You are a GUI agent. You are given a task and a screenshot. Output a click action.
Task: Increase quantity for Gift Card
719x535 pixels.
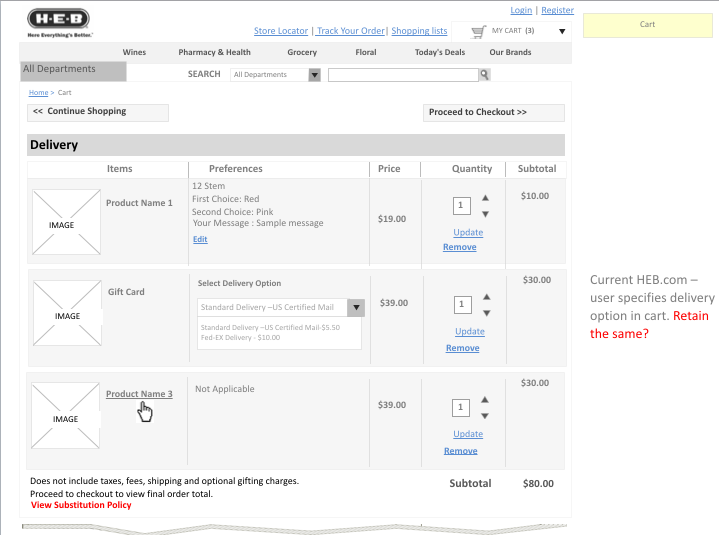click(487, 297)
